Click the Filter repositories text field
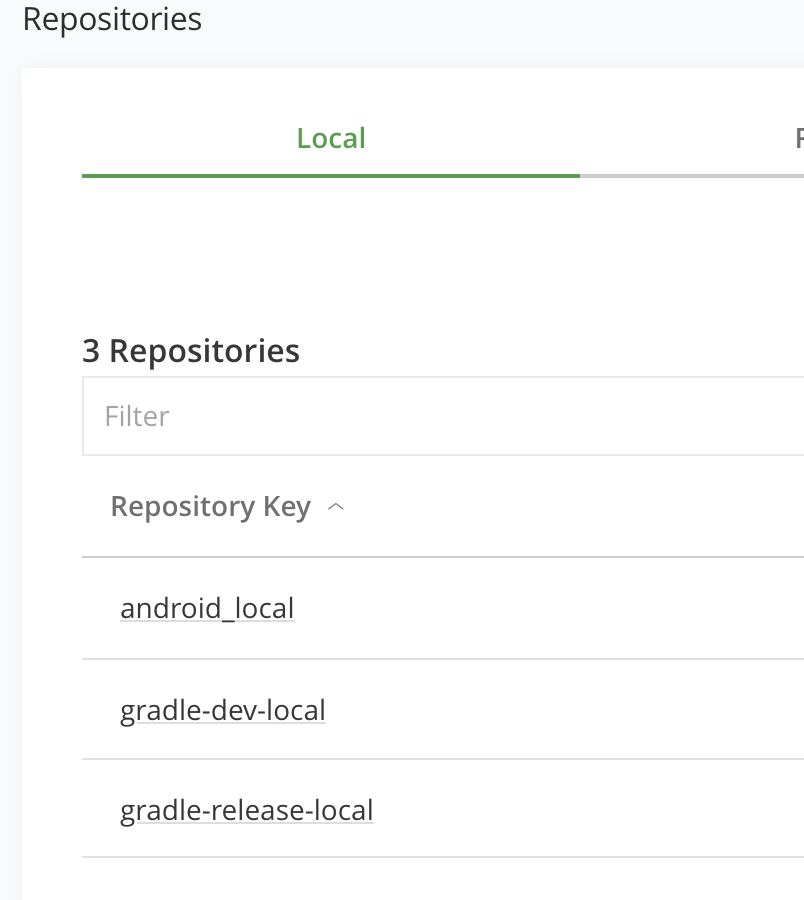The height and width of the screenshot is (900, 804). 440,416
